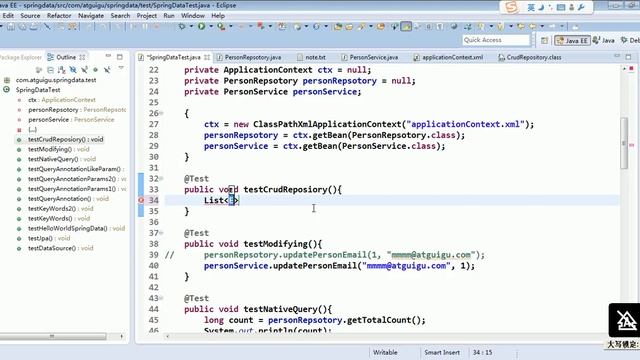Open Debug dropdown arrow beside bug icon
Viewport: 640px width, 360px height.
[x=191, y=27]
